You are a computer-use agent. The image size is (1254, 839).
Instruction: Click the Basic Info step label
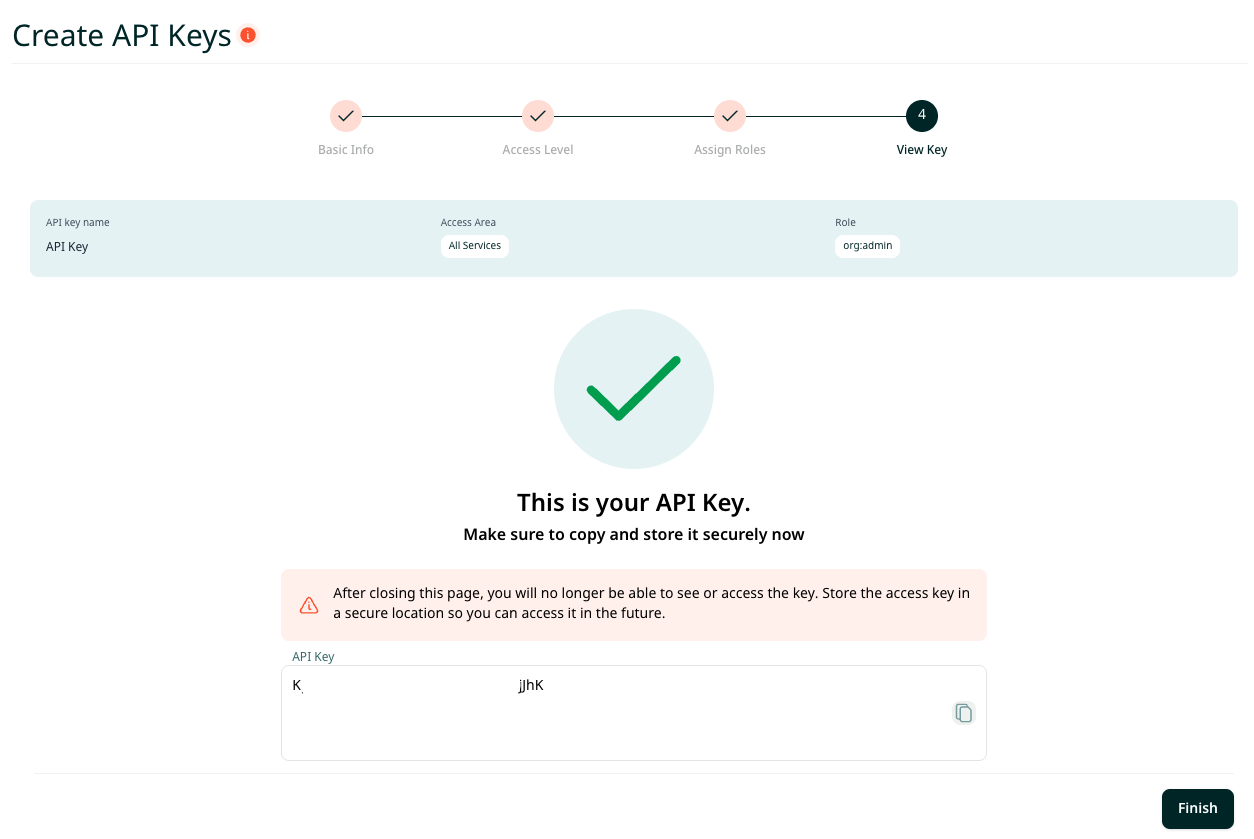346,150
